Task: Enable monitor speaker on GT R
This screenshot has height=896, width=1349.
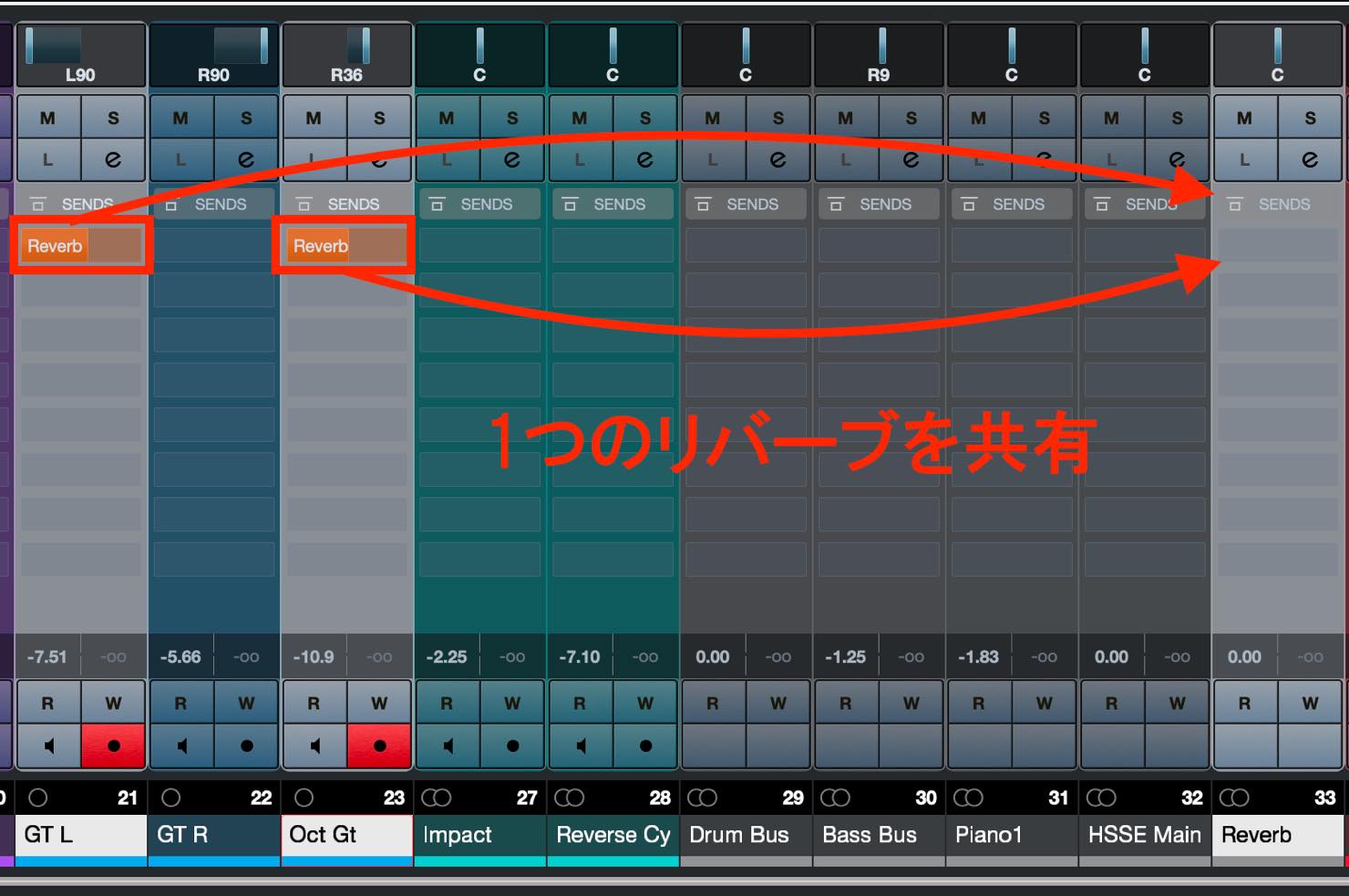Action: click(181, 746)
